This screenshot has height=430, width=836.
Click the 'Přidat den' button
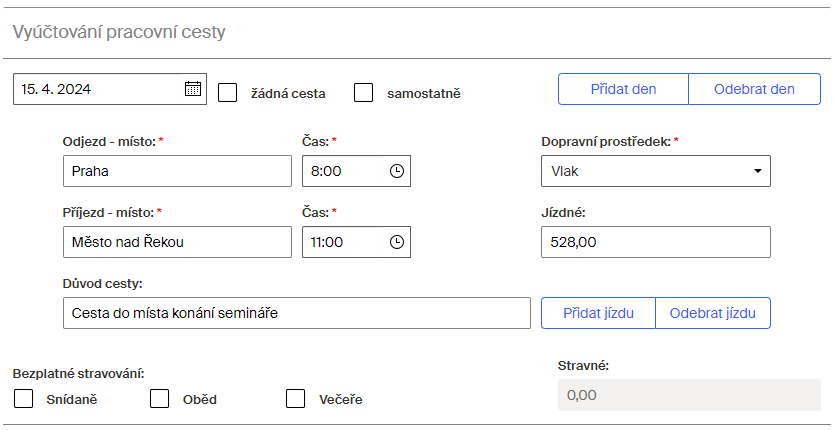point(623,89)
